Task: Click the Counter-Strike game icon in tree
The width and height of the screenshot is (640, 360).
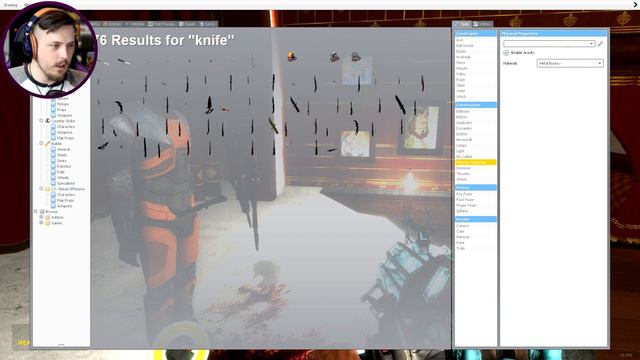Action: [47, 121]
